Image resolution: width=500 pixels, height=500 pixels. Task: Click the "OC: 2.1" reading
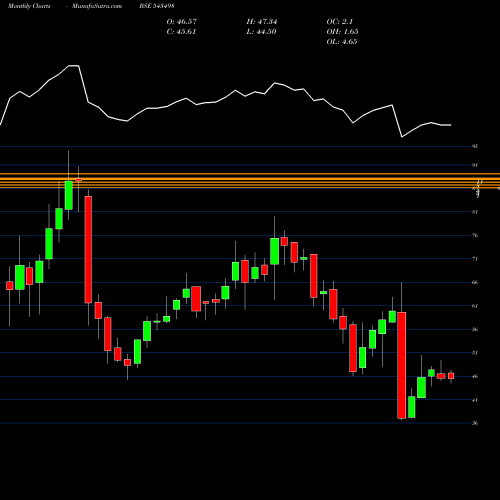(x=340, y=22)
